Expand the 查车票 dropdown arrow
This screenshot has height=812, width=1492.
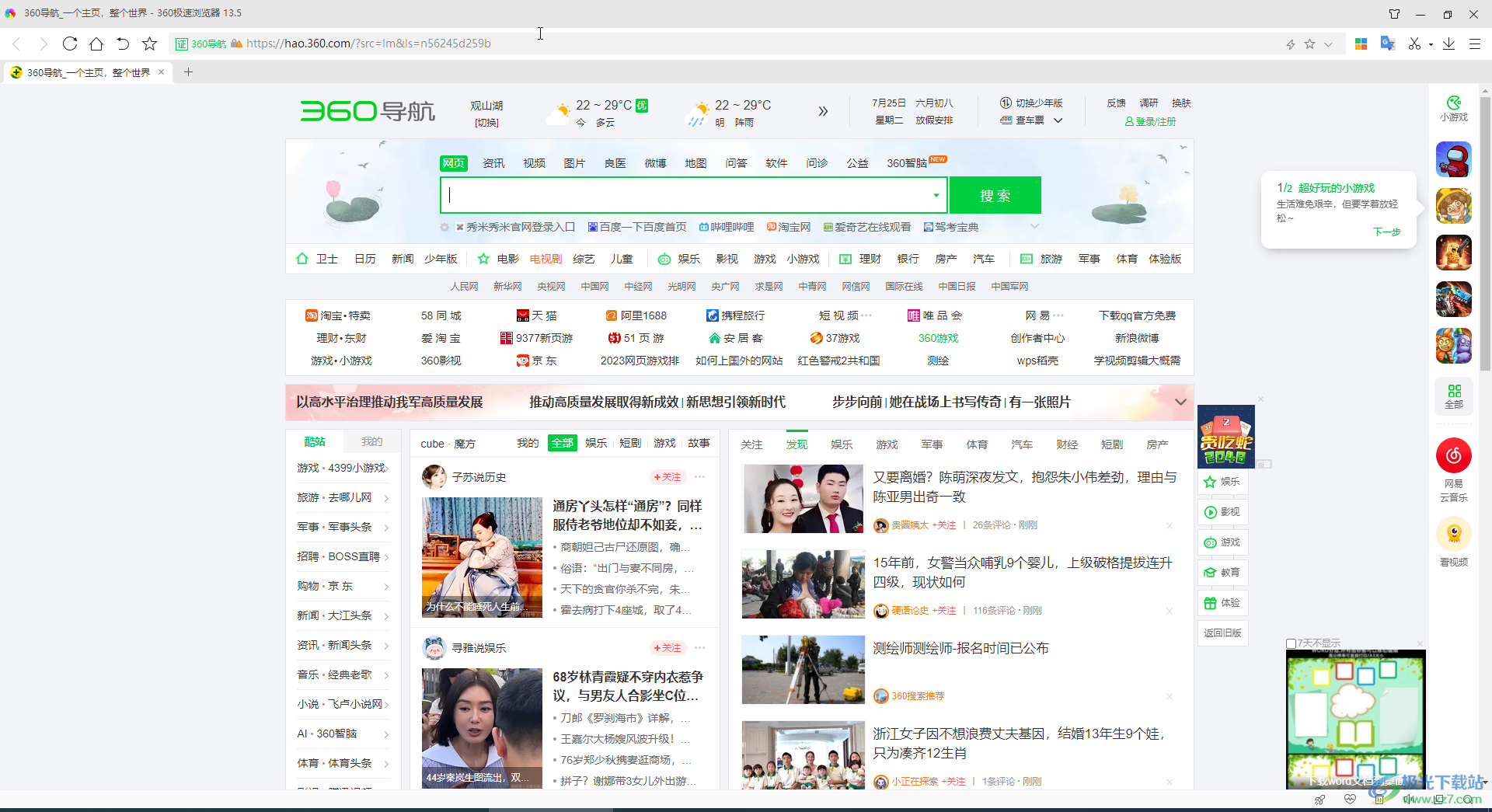(1058, 120)
